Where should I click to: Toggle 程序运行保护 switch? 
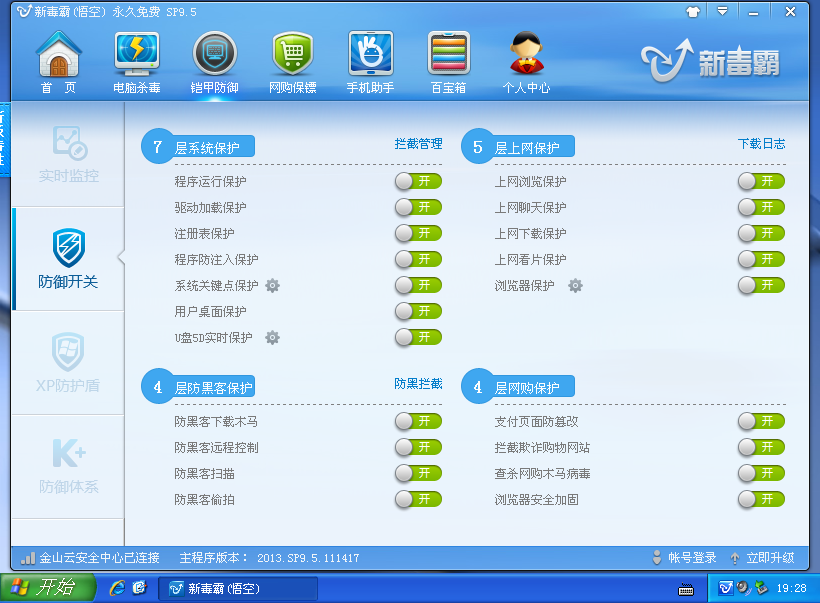[418, 181]
